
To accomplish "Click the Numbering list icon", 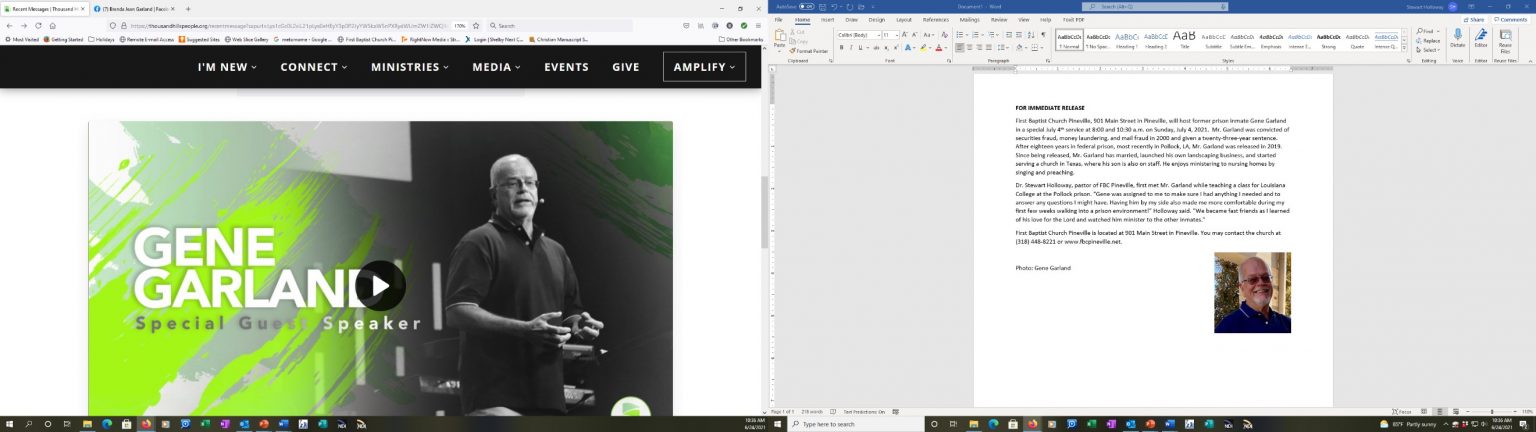I will 975,35.
